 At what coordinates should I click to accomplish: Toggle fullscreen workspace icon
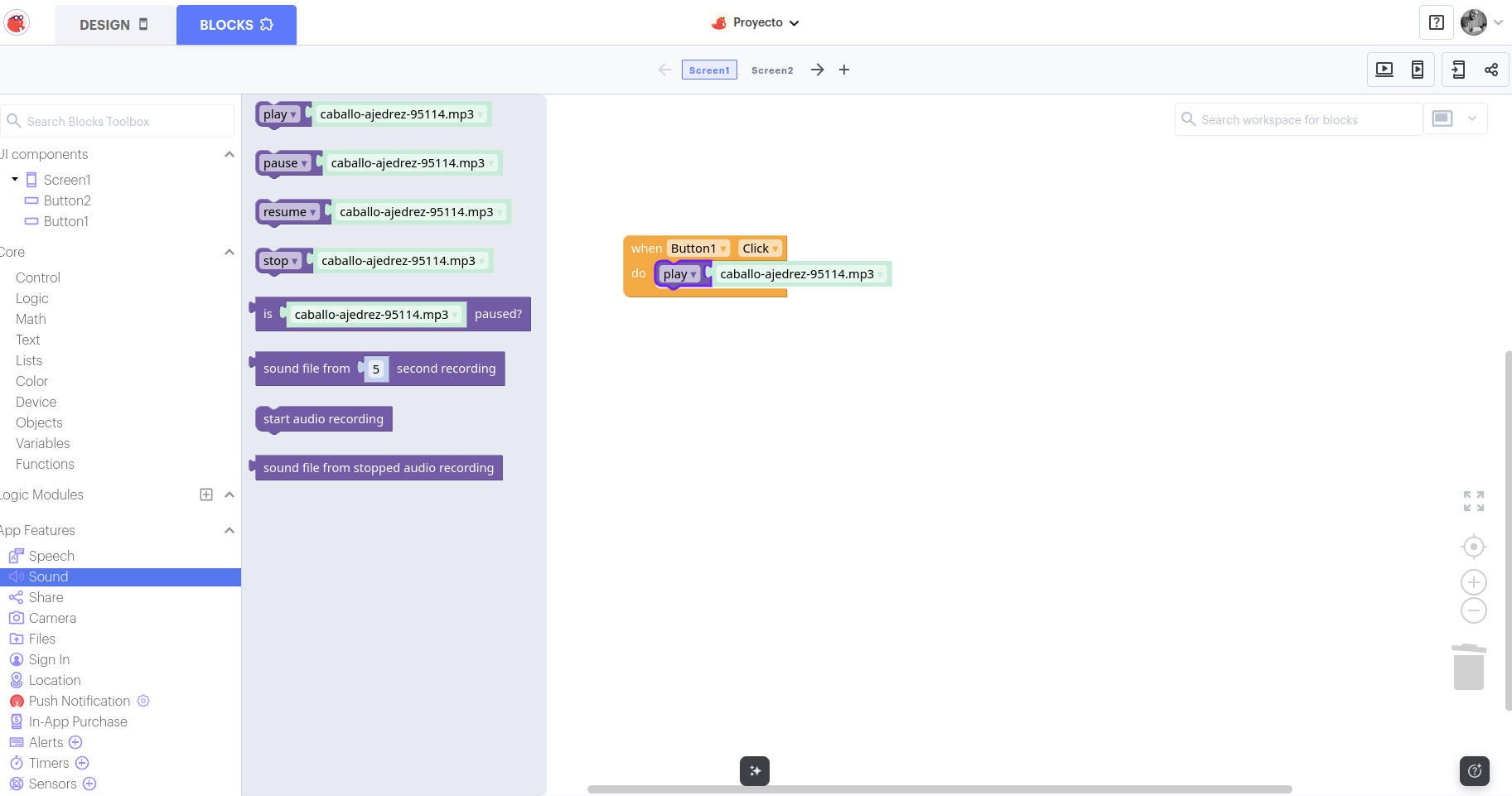click(1473, 501)
